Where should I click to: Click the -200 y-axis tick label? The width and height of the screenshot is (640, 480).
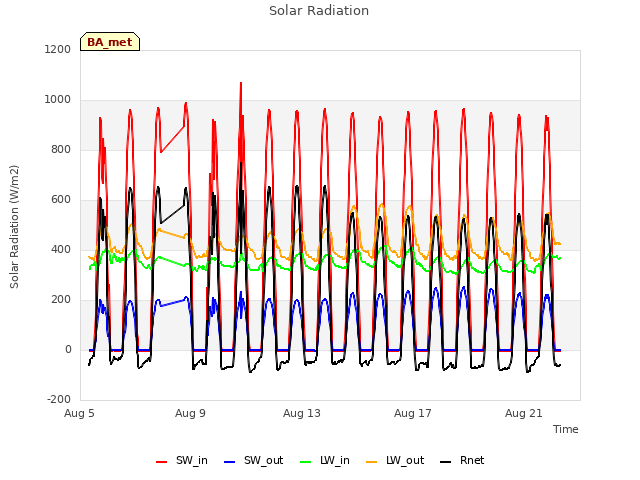pos(59,399)
